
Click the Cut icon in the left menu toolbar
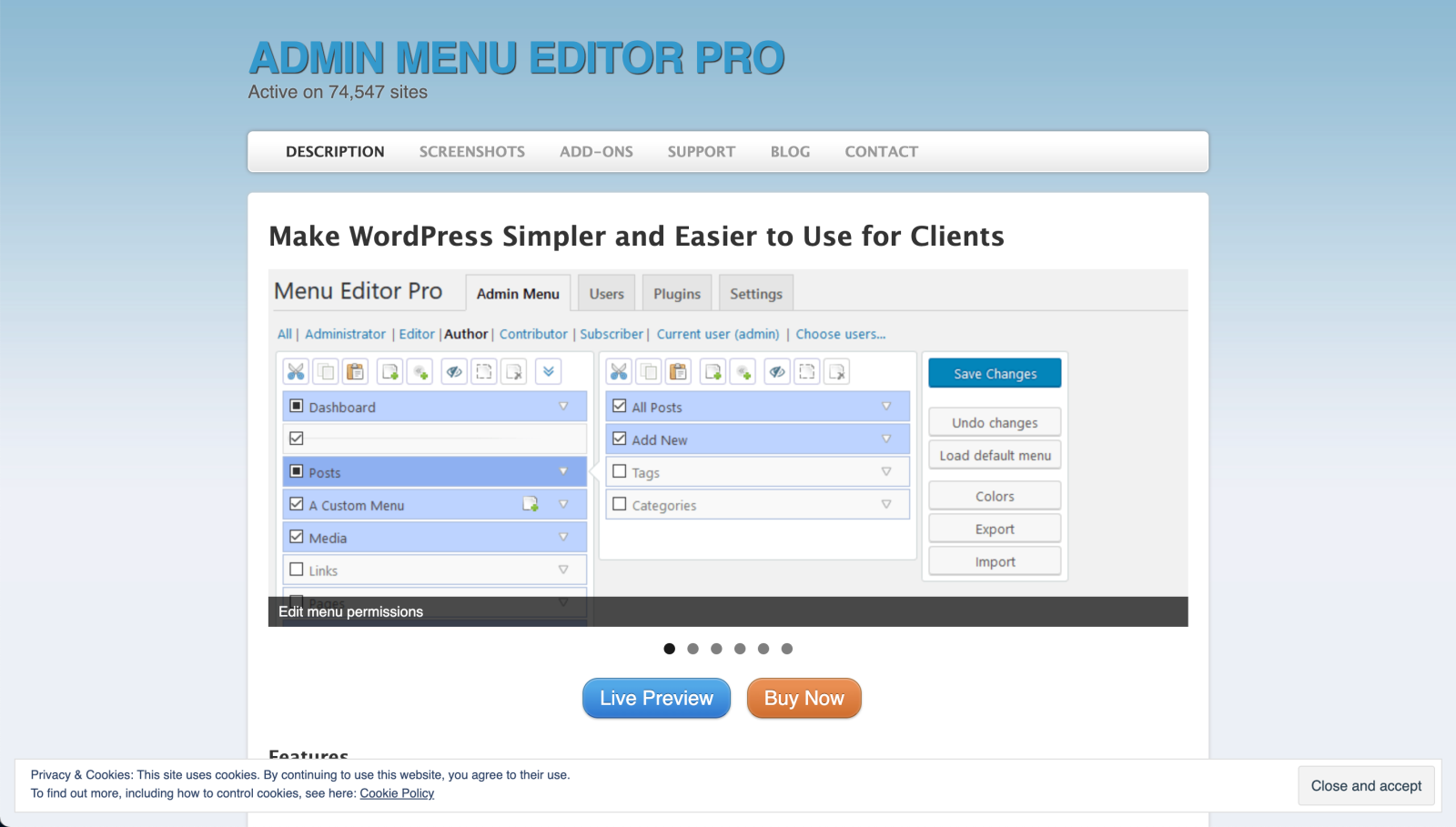coord(296,371)
